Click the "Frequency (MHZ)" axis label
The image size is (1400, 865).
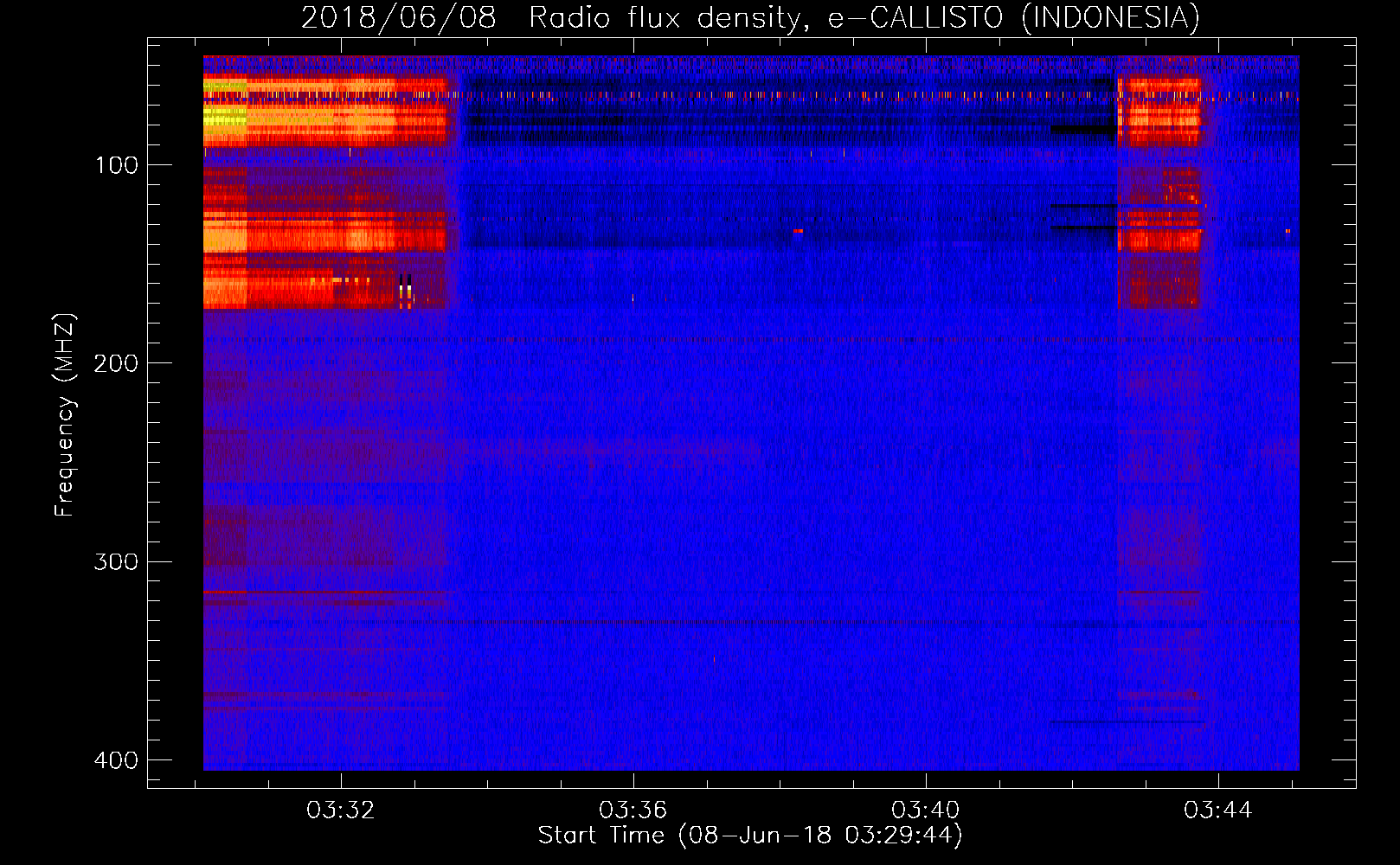(x=65, y=414)
